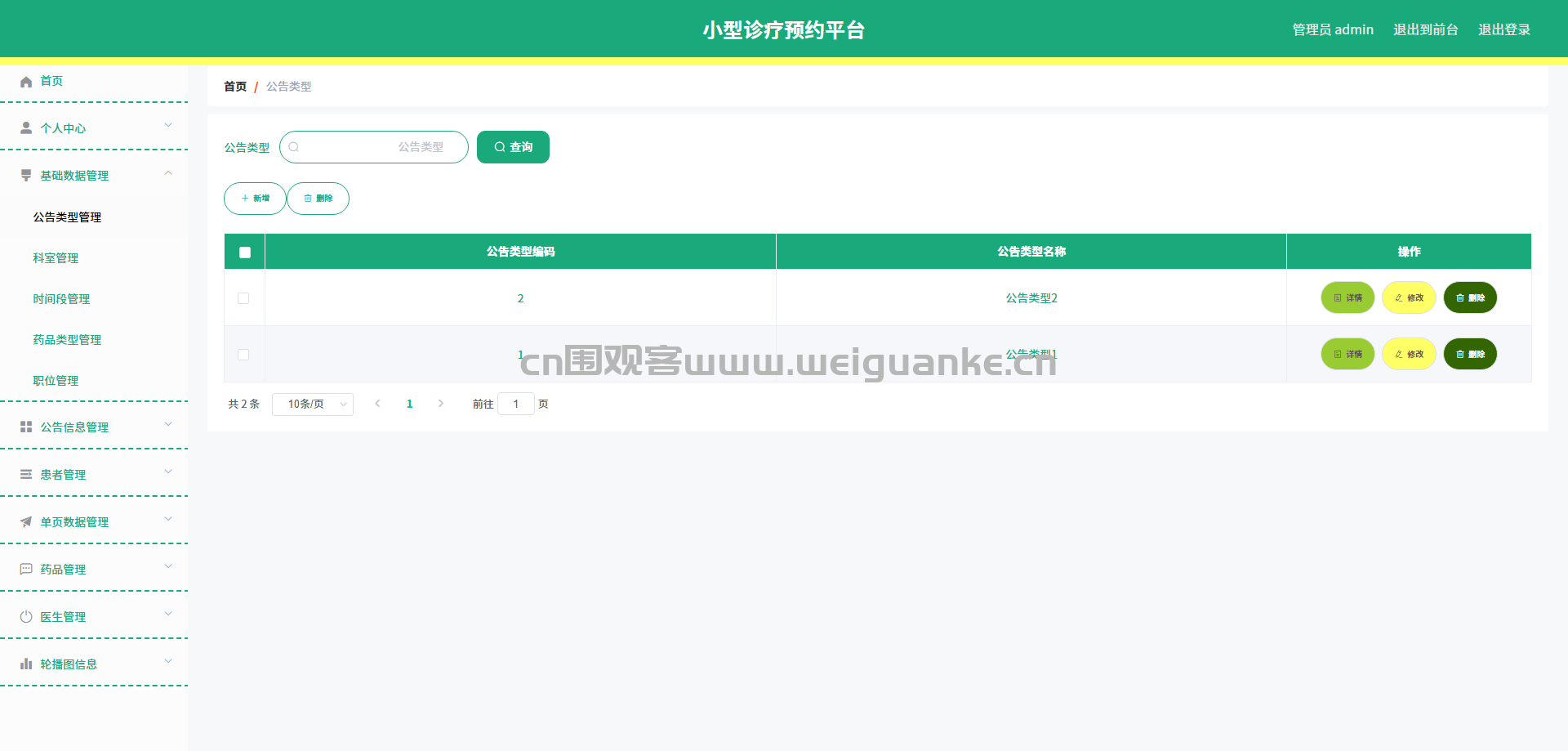The height and width of the screenshot is (751, 1568).
Task: Click the paper plane icon beside 单页数据管理
Action: point(26,522)
